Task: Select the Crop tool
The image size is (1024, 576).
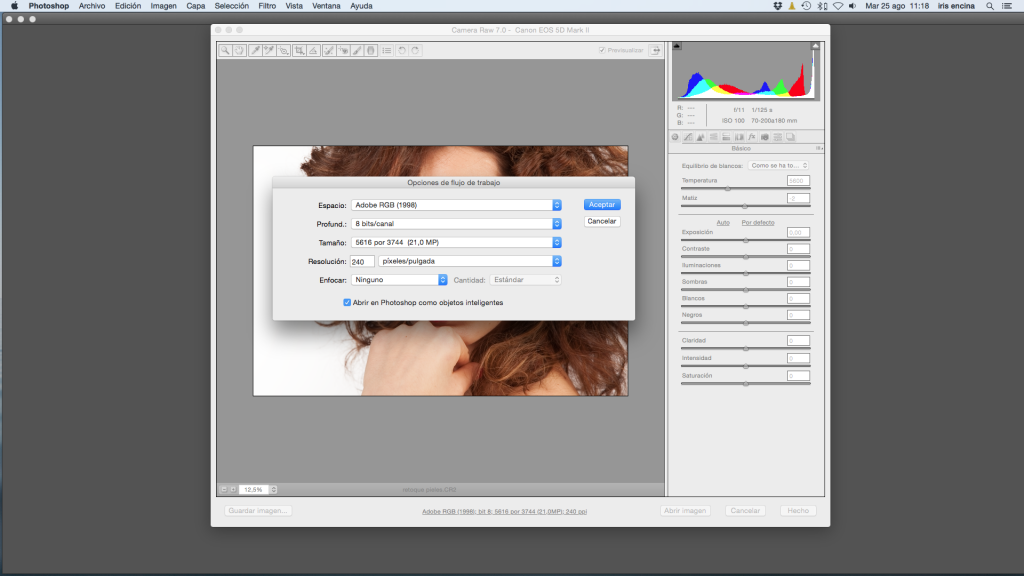Action: coord(299,50)
